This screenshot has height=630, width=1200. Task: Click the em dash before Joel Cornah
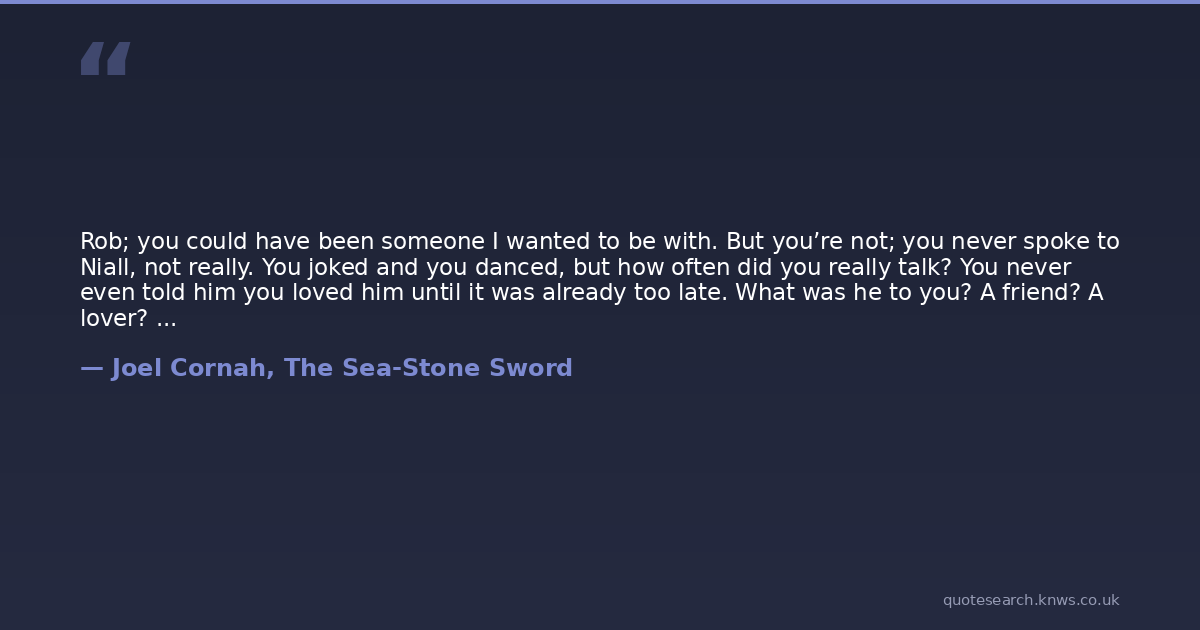[x=91, y=368]
